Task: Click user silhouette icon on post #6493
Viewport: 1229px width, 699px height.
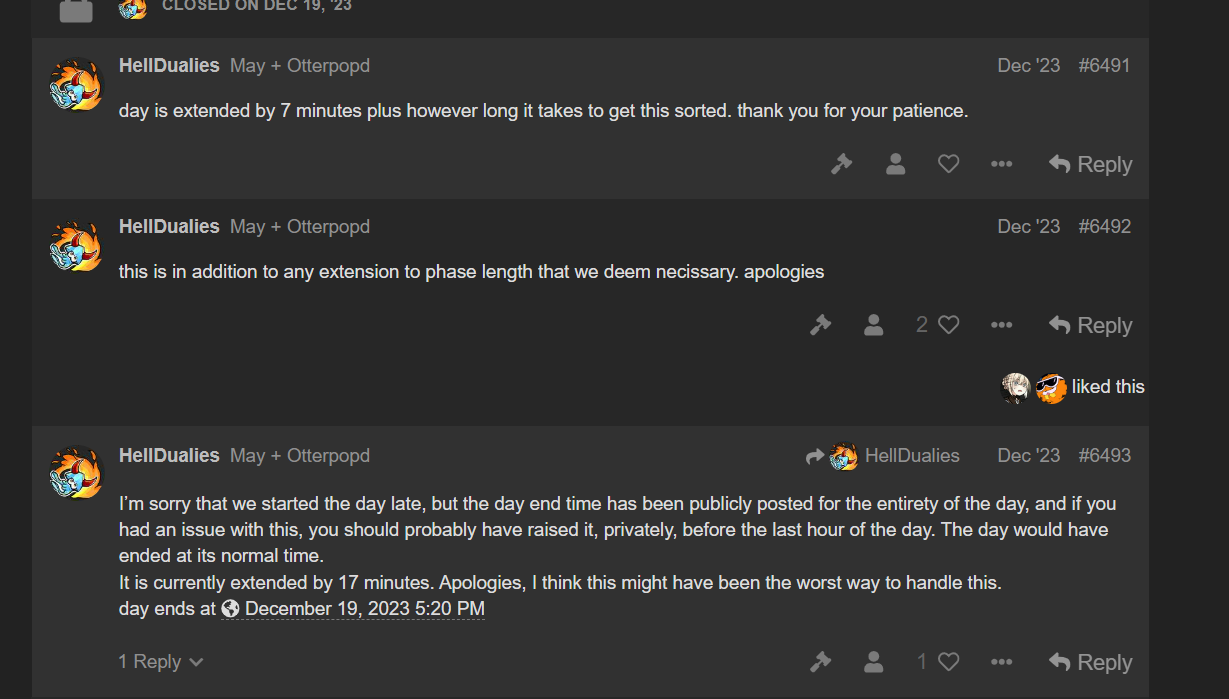Action: pyautogui.click(x=874, y=662)
